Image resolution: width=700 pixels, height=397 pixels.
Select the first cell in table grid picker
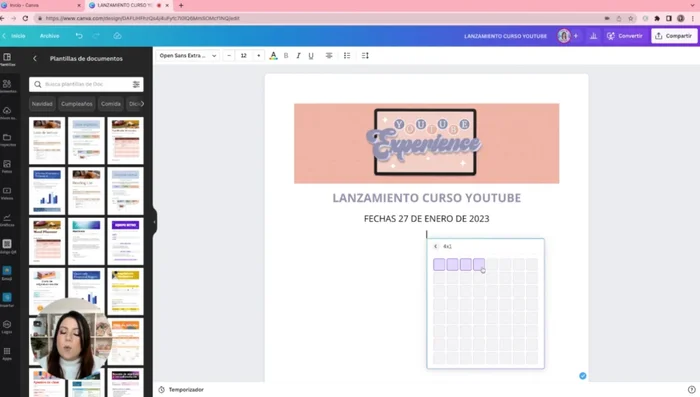tap(439, 264)
